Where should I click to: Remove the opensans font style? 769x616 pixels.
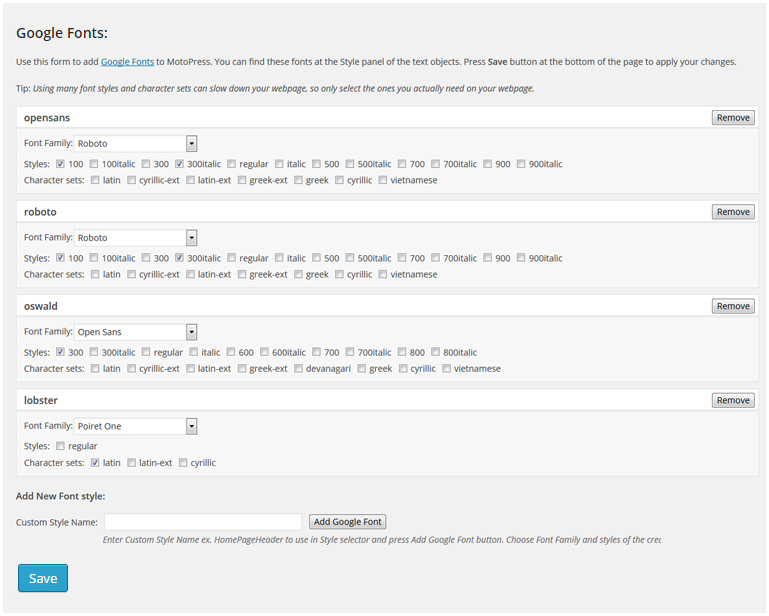click(x=733, y=118)
